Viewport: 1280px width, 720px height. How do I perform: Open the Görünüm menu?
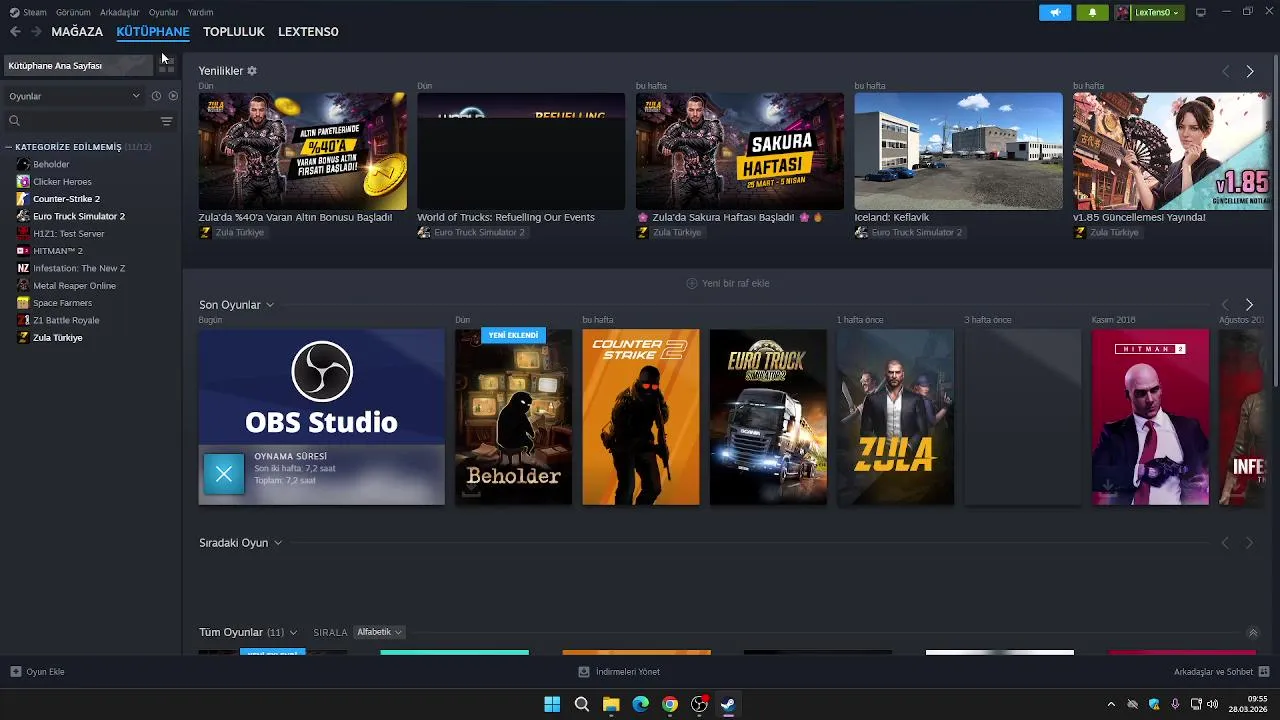click(x=73, y=12)
